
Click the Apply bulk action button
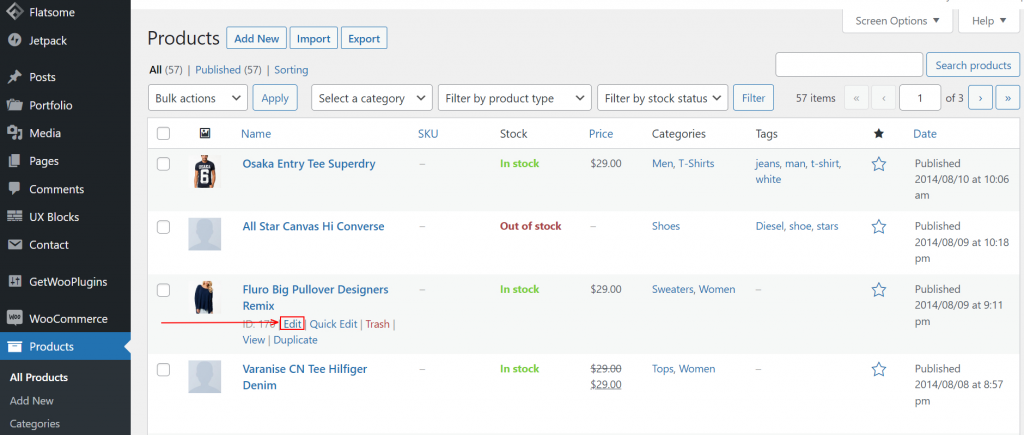tap(275, 98)
